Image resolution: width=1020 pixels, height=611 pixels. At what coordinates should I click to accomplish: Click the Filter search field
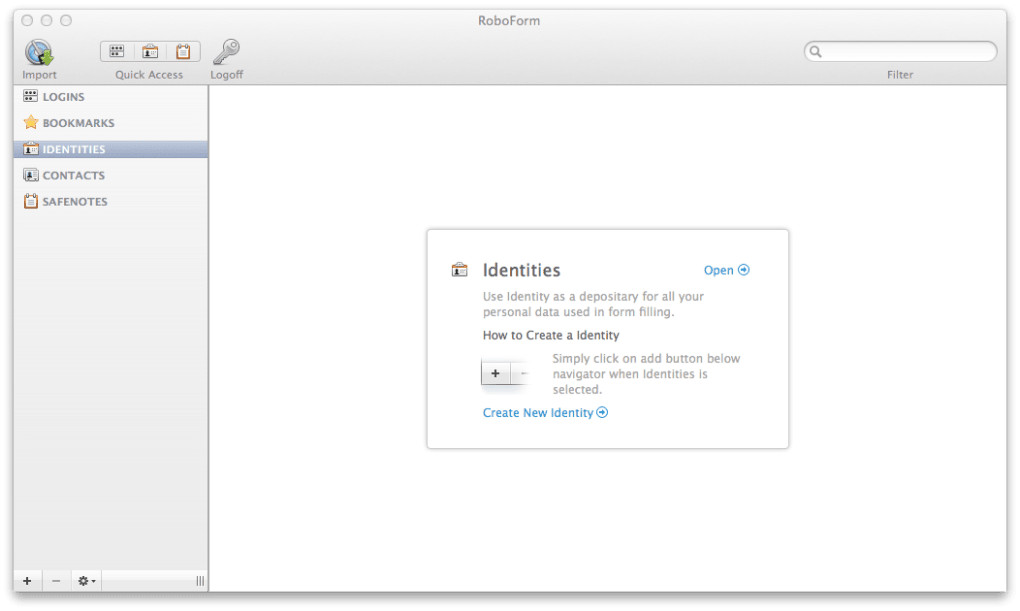click(900, 51)
